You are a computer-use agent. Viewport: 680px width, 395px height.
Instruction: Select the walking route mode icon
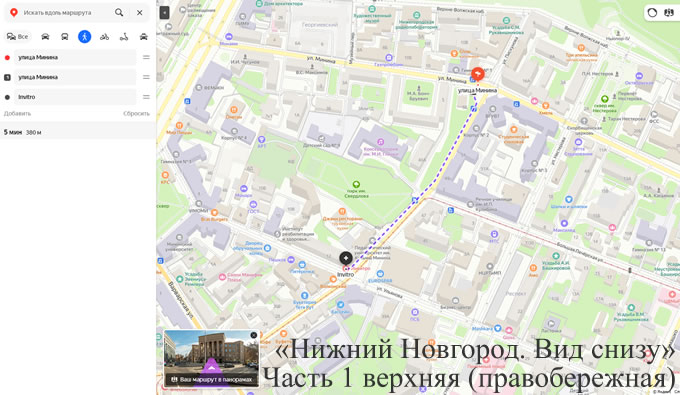85,37
